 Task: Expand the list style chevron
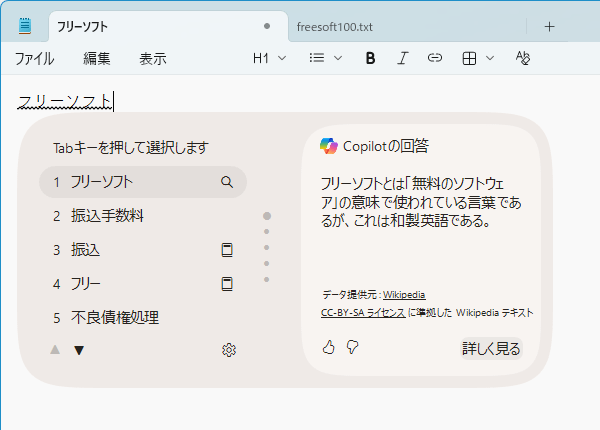point(338,58)
